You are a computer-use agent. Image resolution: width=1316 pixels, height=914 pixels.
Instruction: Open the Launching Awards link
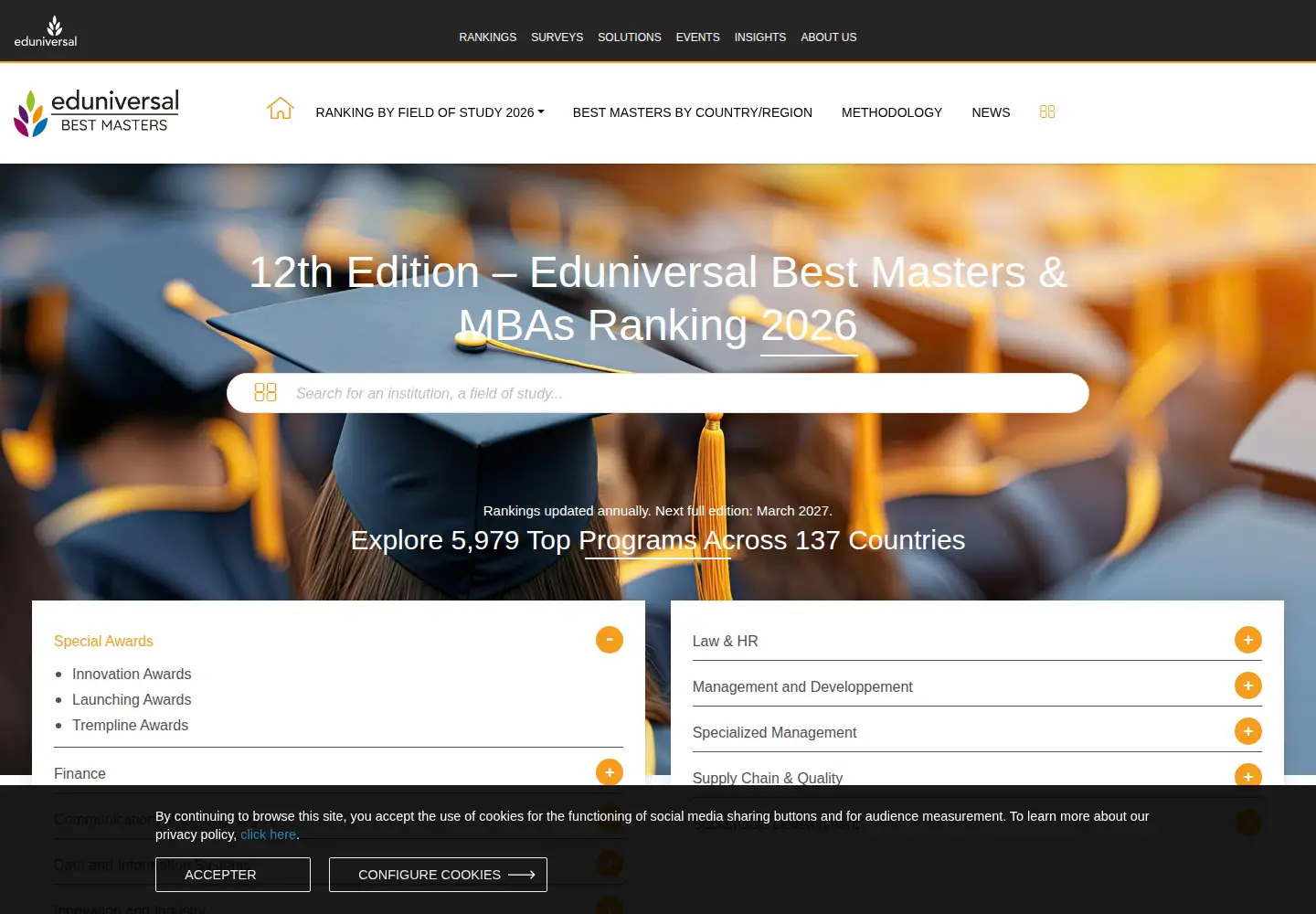(x=132, y=699)
